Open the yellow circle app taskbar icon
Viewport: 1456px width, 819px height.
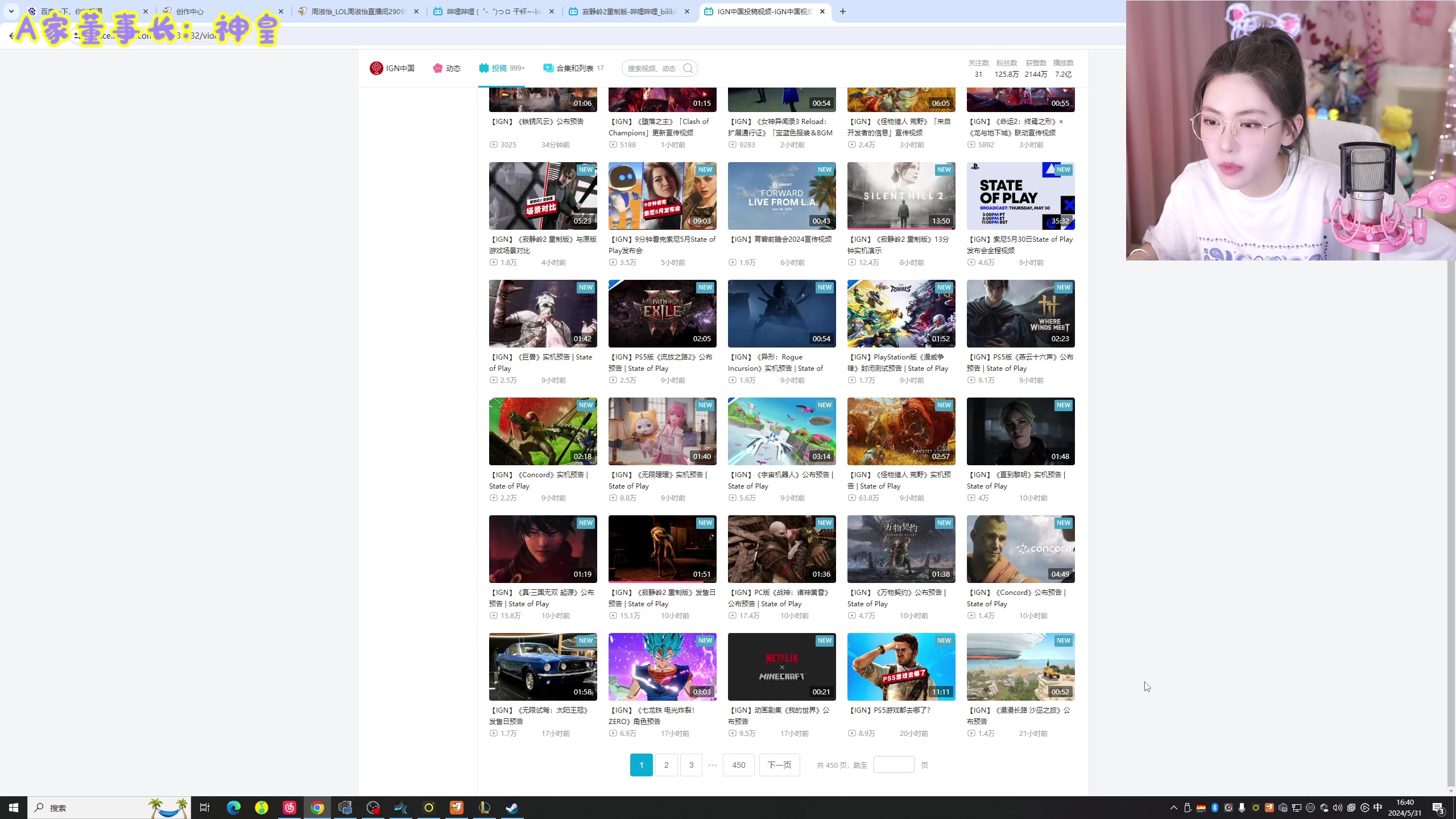[429, 808]
